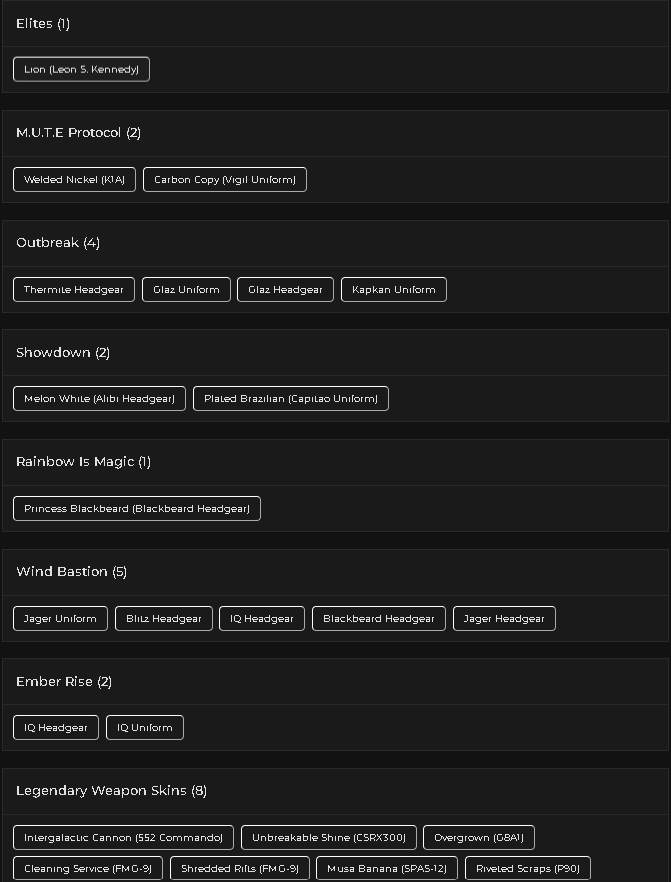Click Blitz Headgear tag
671x882 pixels.
[164, 619]
